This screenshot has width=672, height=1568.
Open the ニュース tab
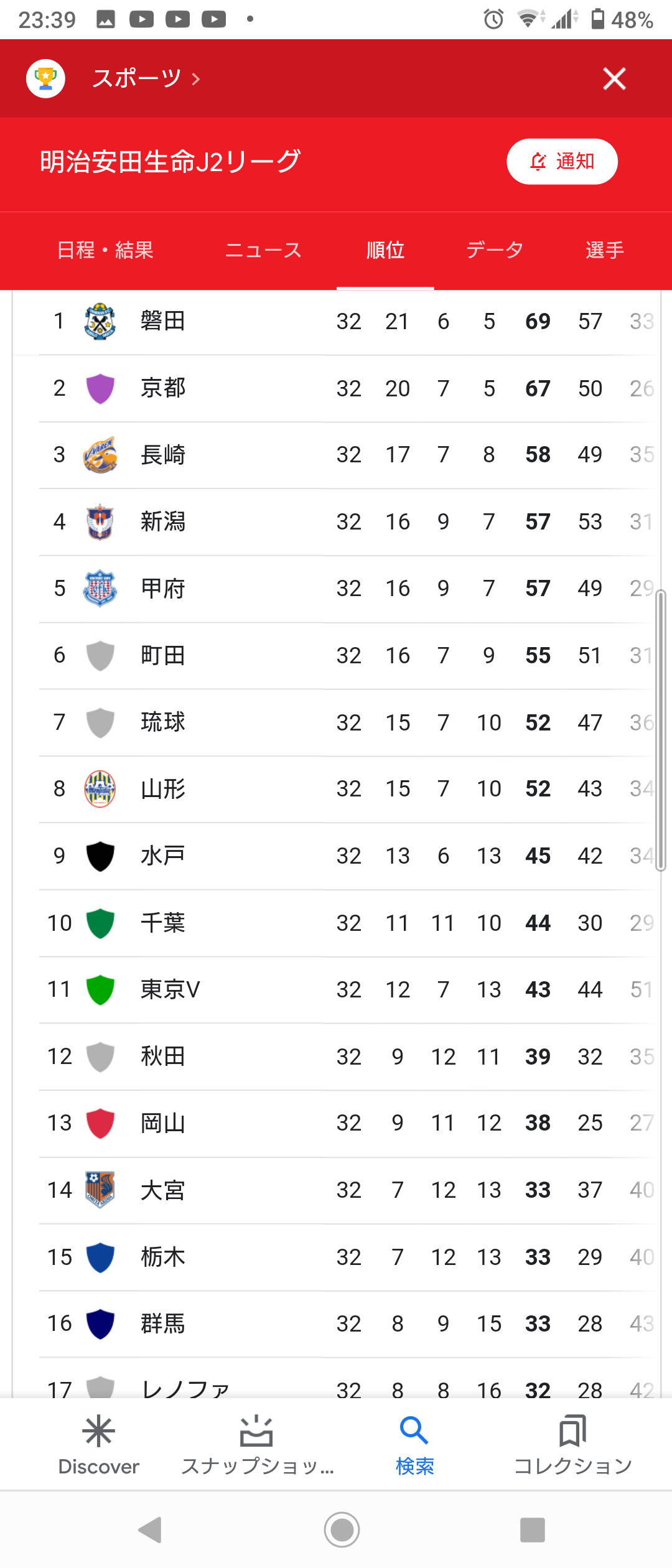(263, 250)
